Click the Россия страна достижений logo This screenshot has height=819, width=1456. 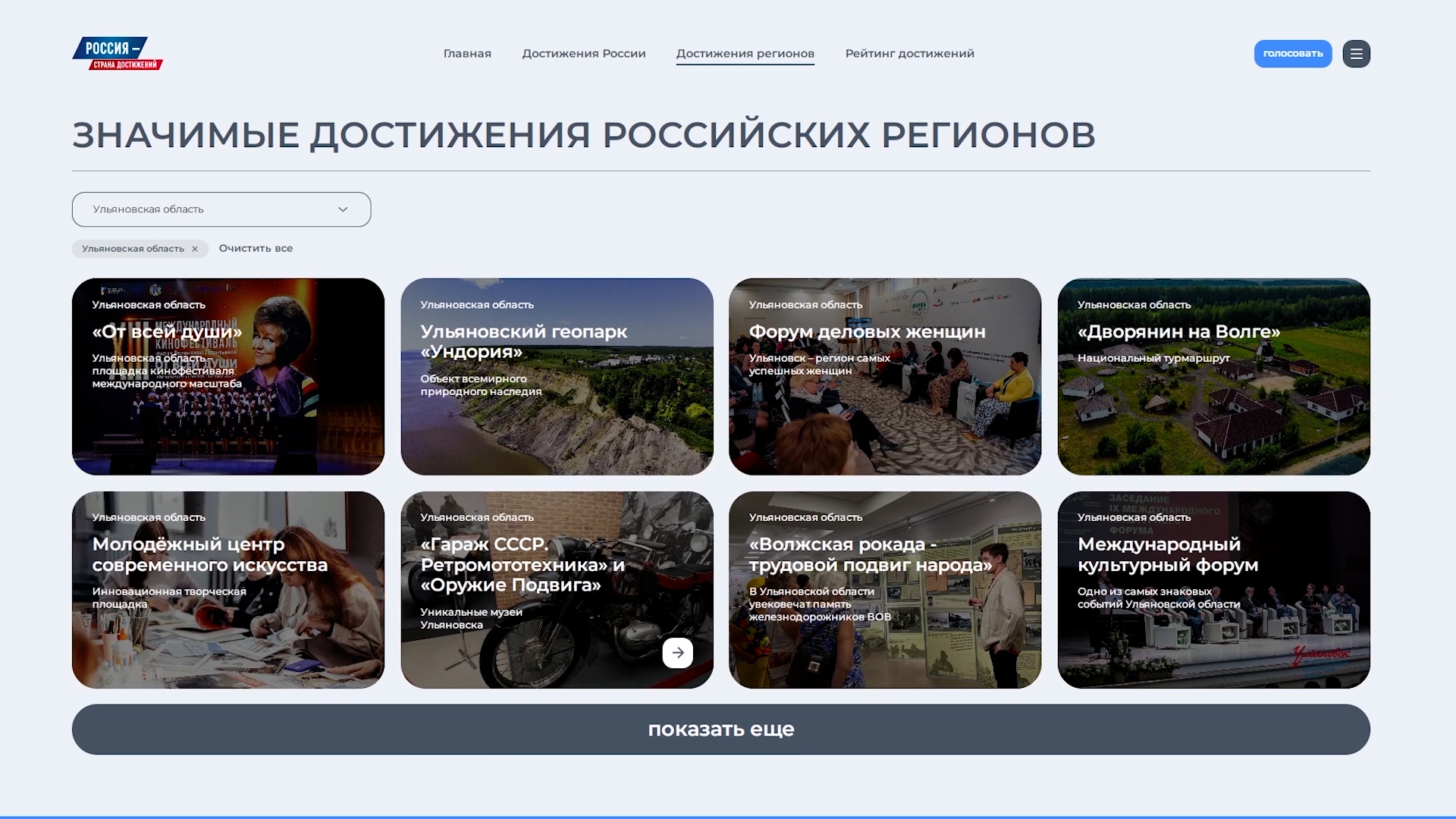(x=118, y=54)
